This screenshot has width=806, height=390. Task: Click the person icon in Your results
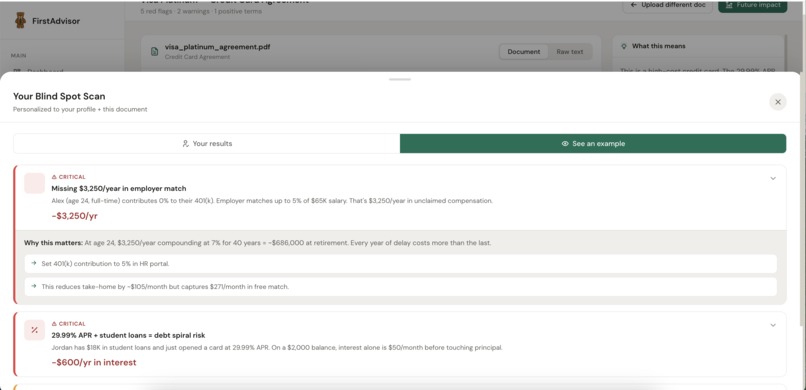[x=186, y=144]
